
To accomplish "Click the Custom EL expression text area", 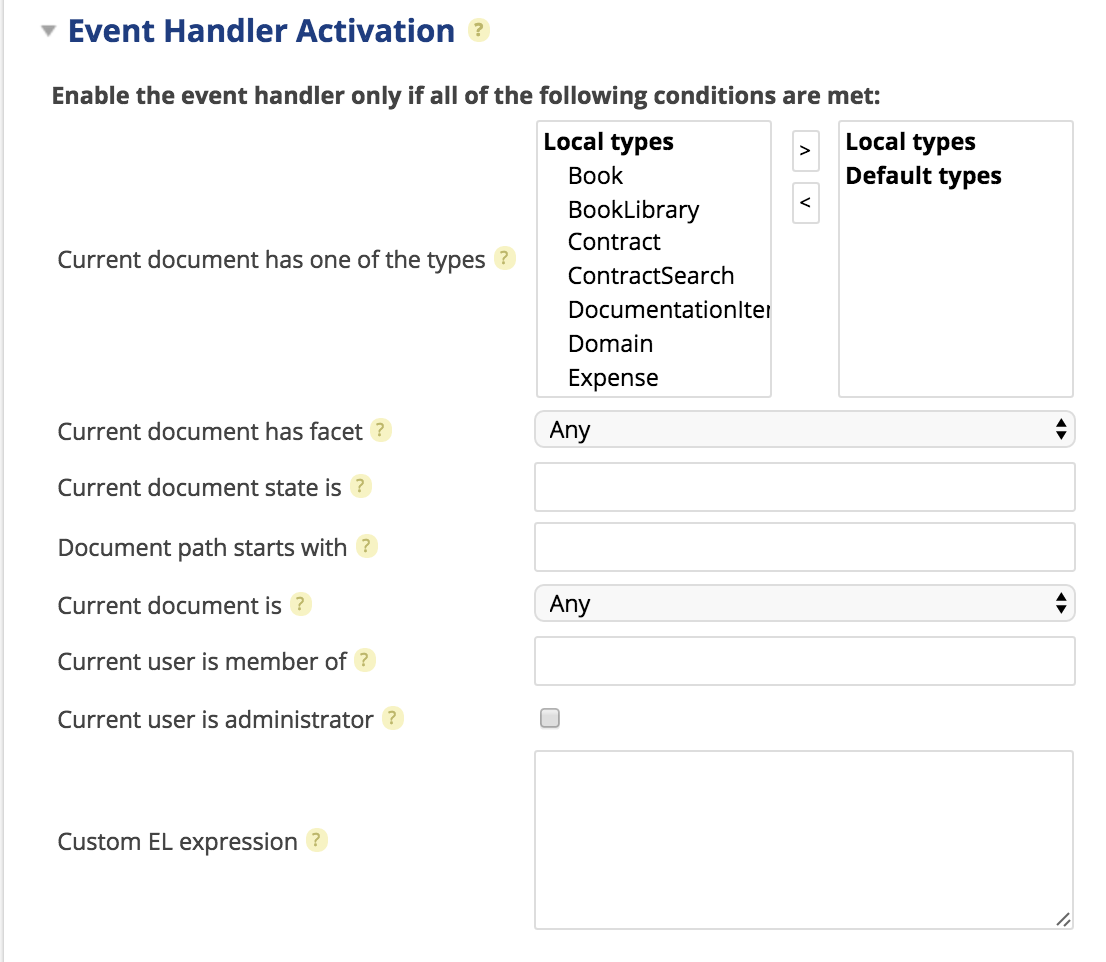I will pyautogui.click(x=804, y=838).
